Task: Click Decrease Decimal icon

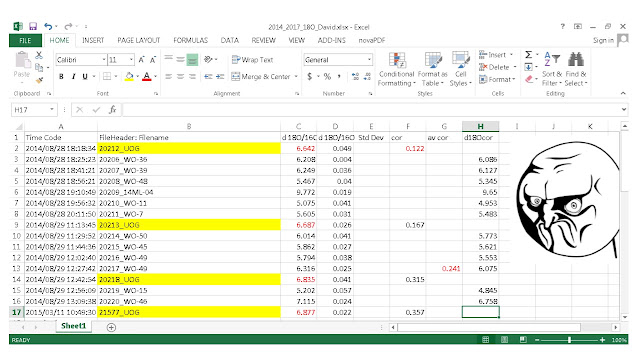Action: click(367, 76)
